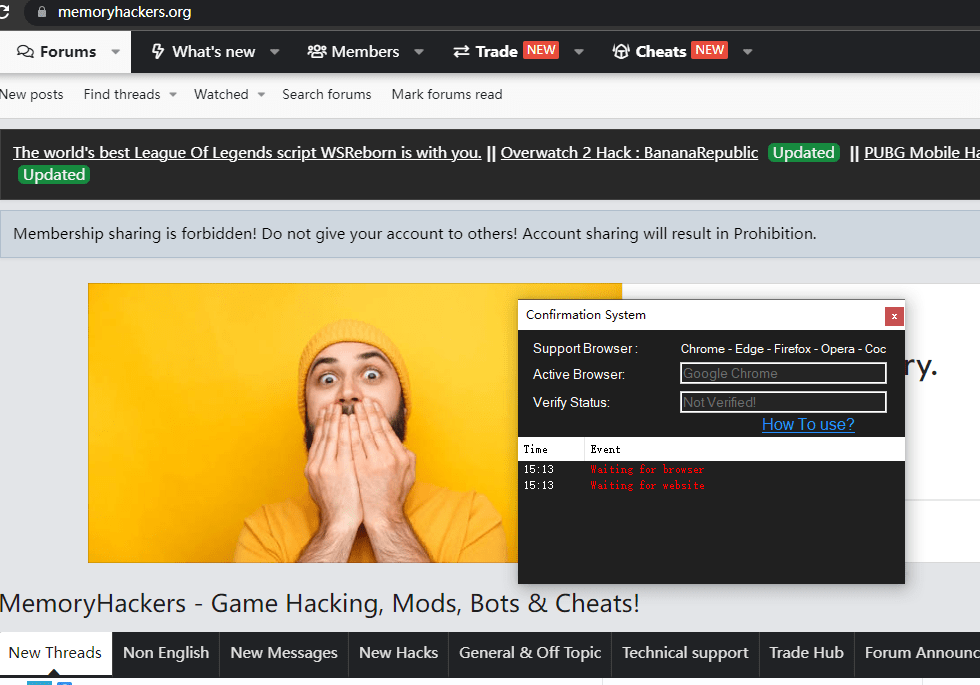Expand the Cheats dropdown arrow
The width and height of the screenshot is (980, 685).
748,52
